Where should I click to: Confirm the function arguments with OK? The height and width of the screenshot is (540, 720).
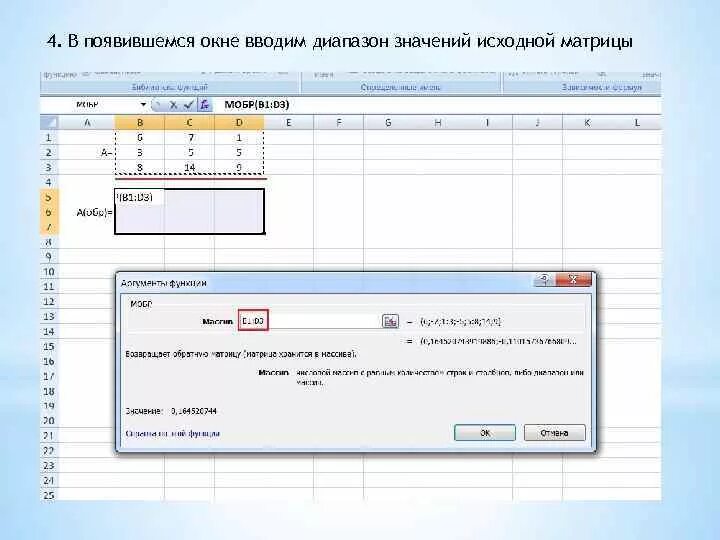(485, 433)
